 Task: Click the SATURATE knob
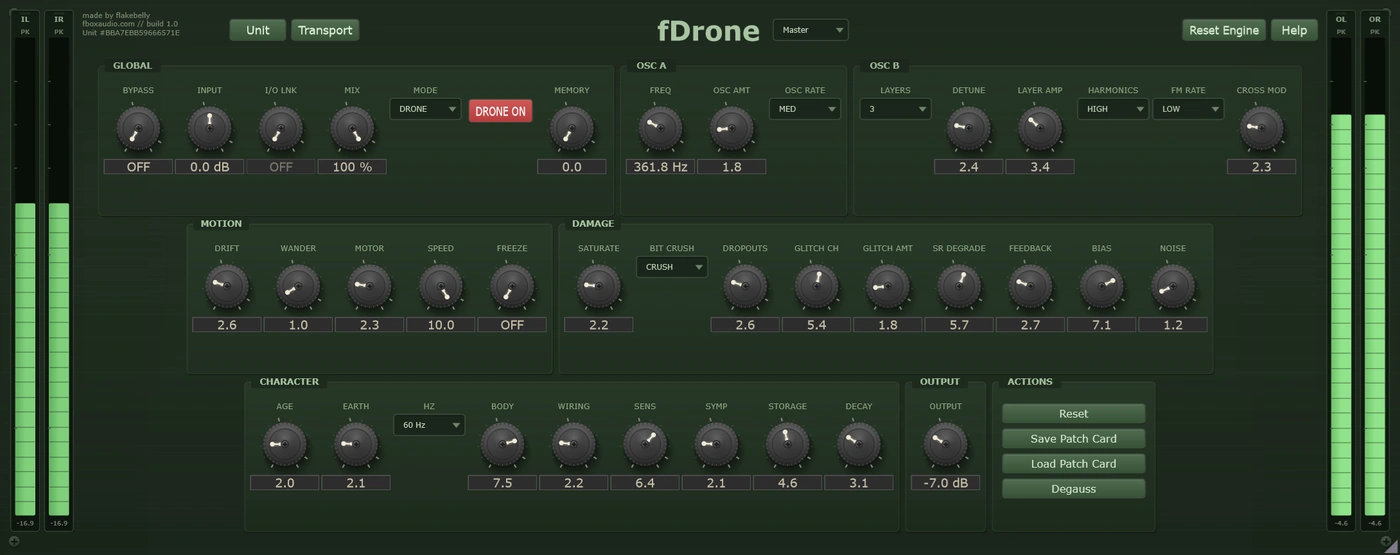coord(598,287)
